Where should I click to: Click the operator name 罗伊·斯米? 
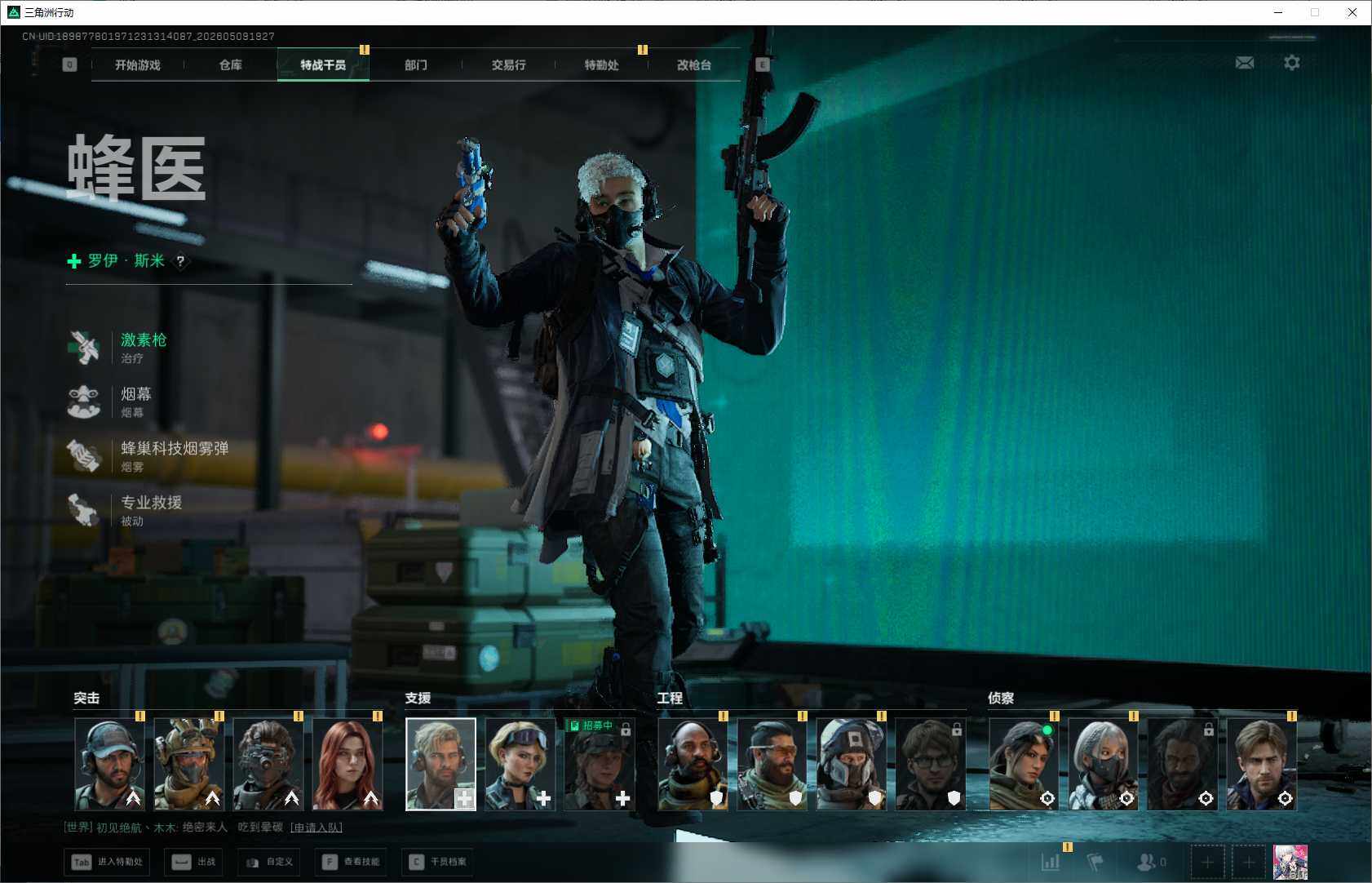126,261
